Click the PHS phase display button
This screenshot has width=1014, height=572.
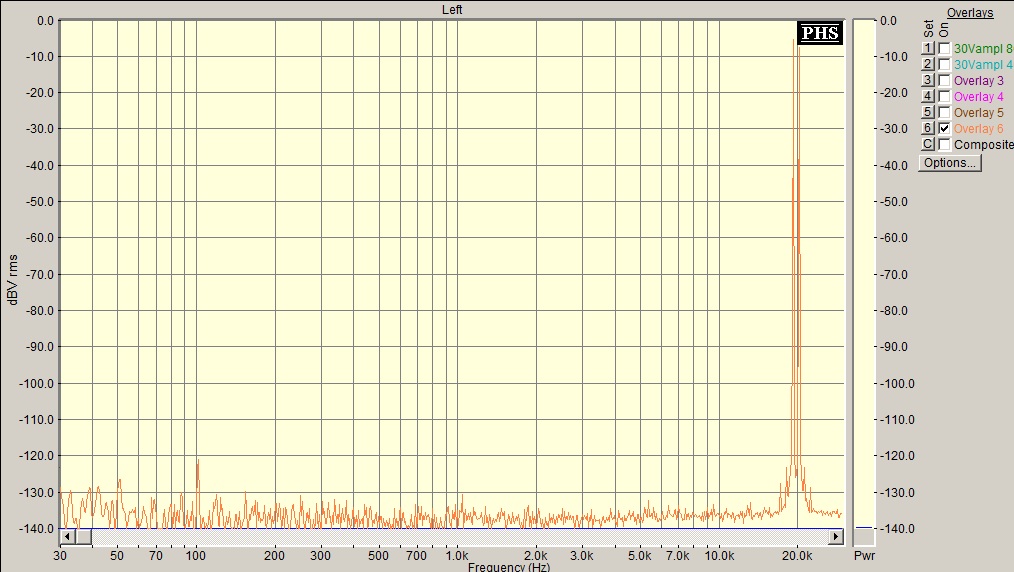(820, 33)
